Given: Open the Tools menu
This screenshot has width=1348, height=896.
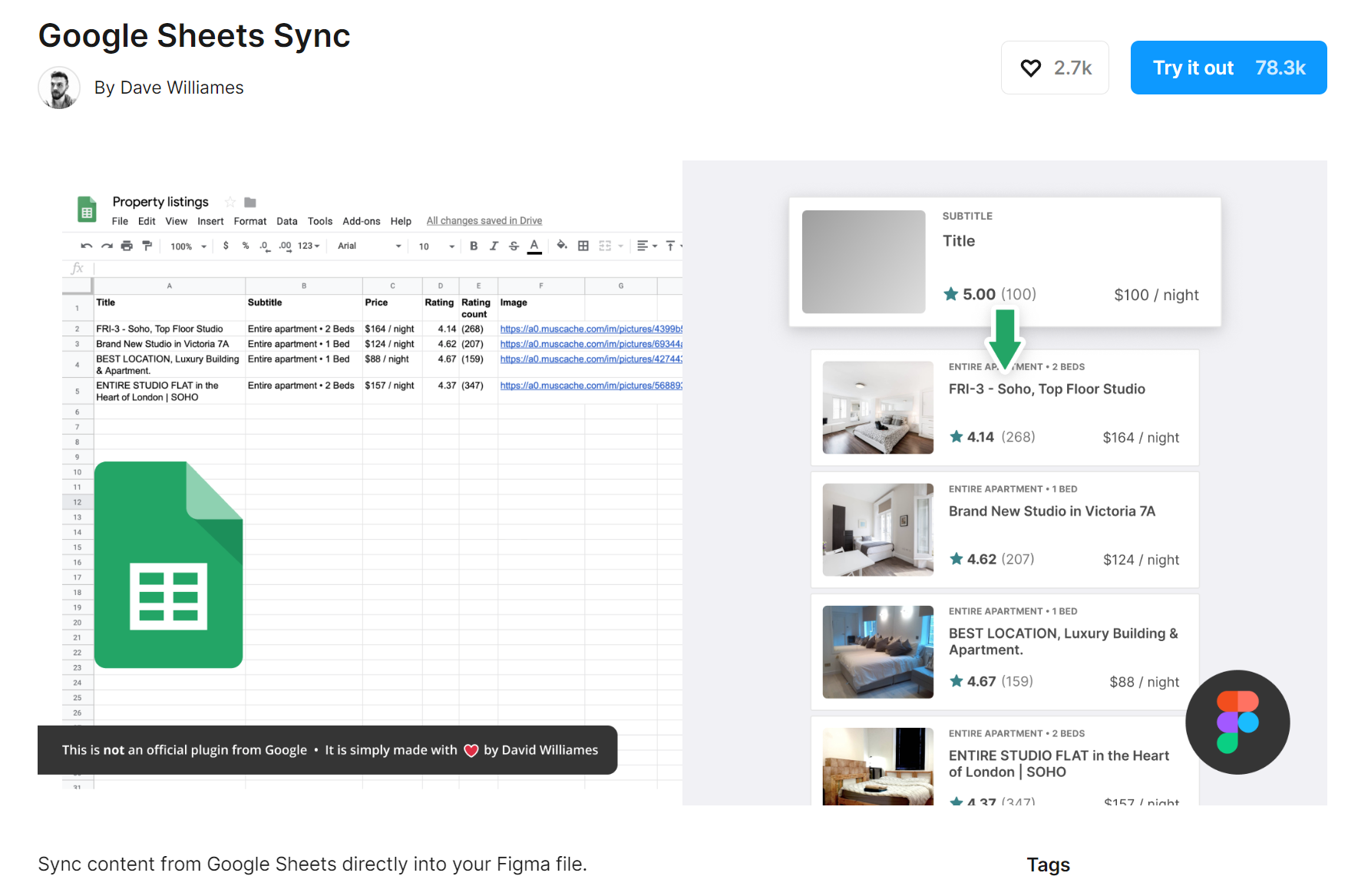Looking at the screenshot, I should pos(320,221).
